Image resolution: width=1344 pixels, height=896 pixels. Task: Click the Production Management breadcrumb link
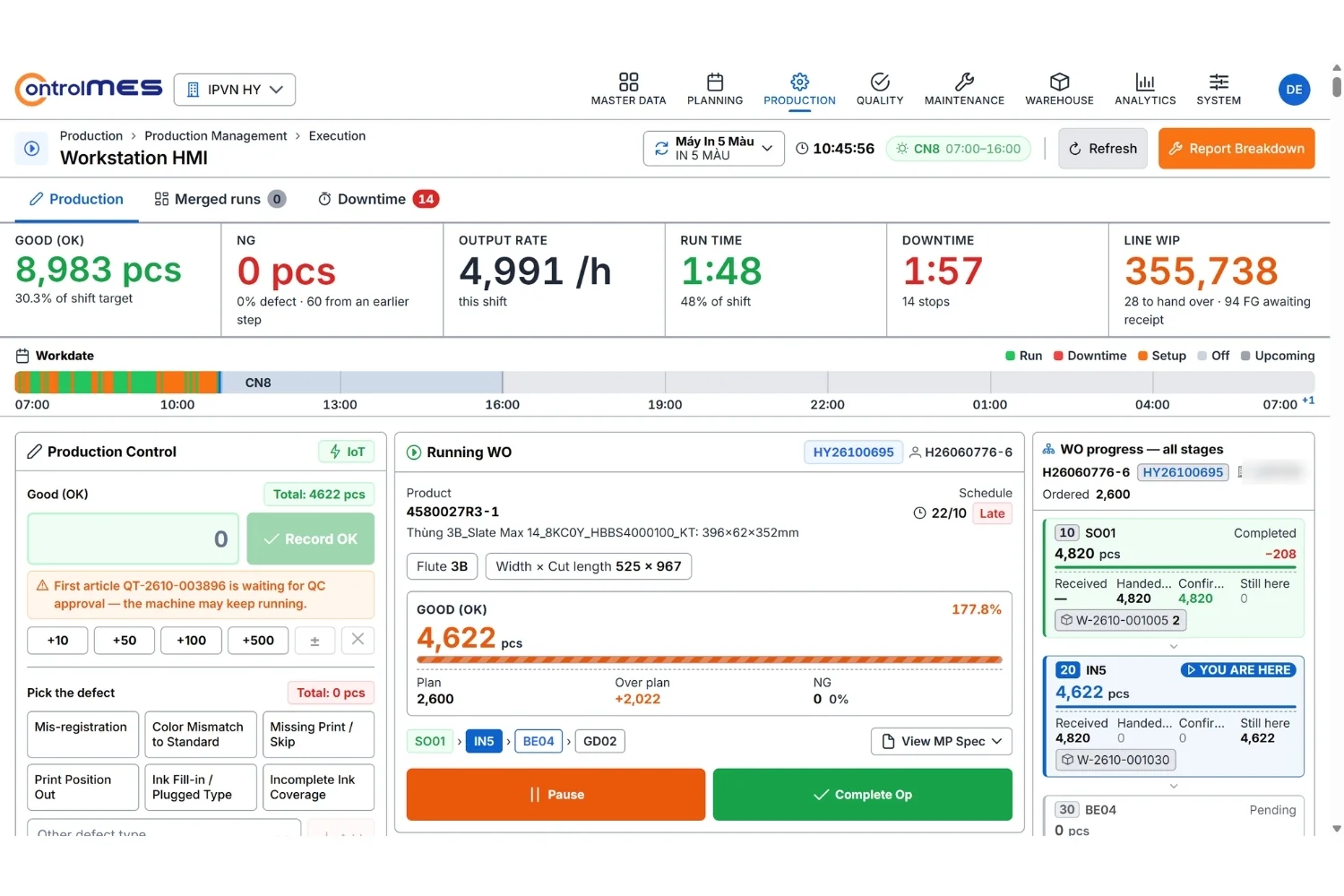216,136
